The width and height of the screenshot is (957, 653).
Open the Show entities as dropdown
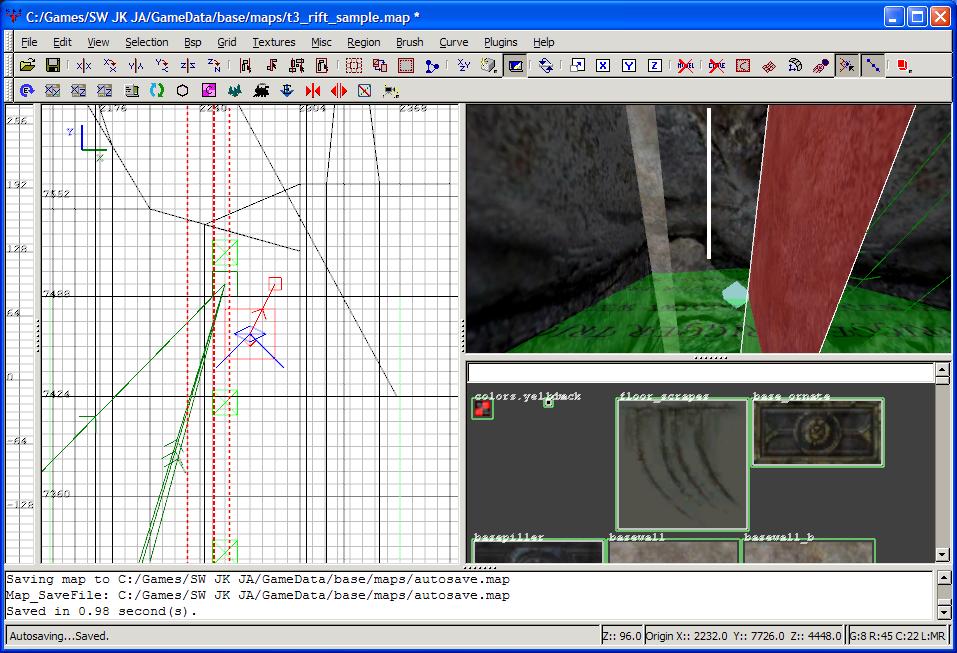905,65
